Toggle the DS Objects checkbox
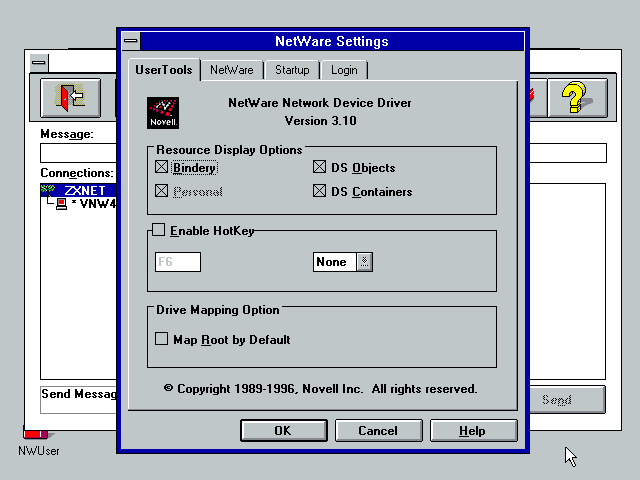Screen dimensions: 640x480 tap(320, 167)
